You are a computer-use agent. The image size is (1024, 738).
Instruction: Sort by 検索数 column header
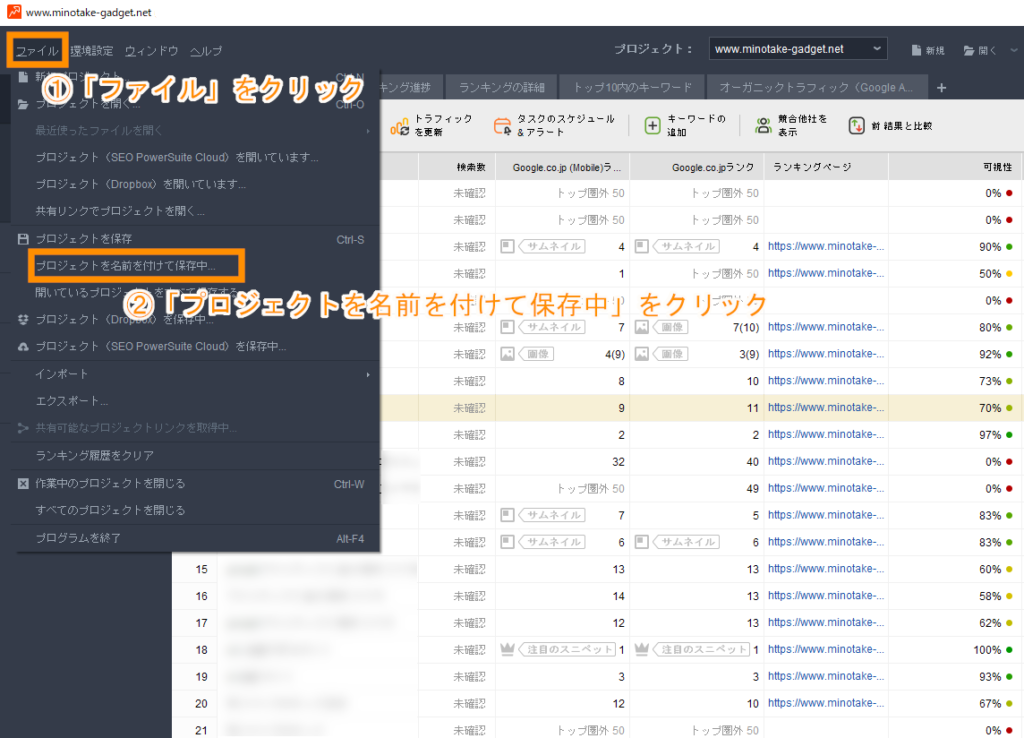point(457,167)
